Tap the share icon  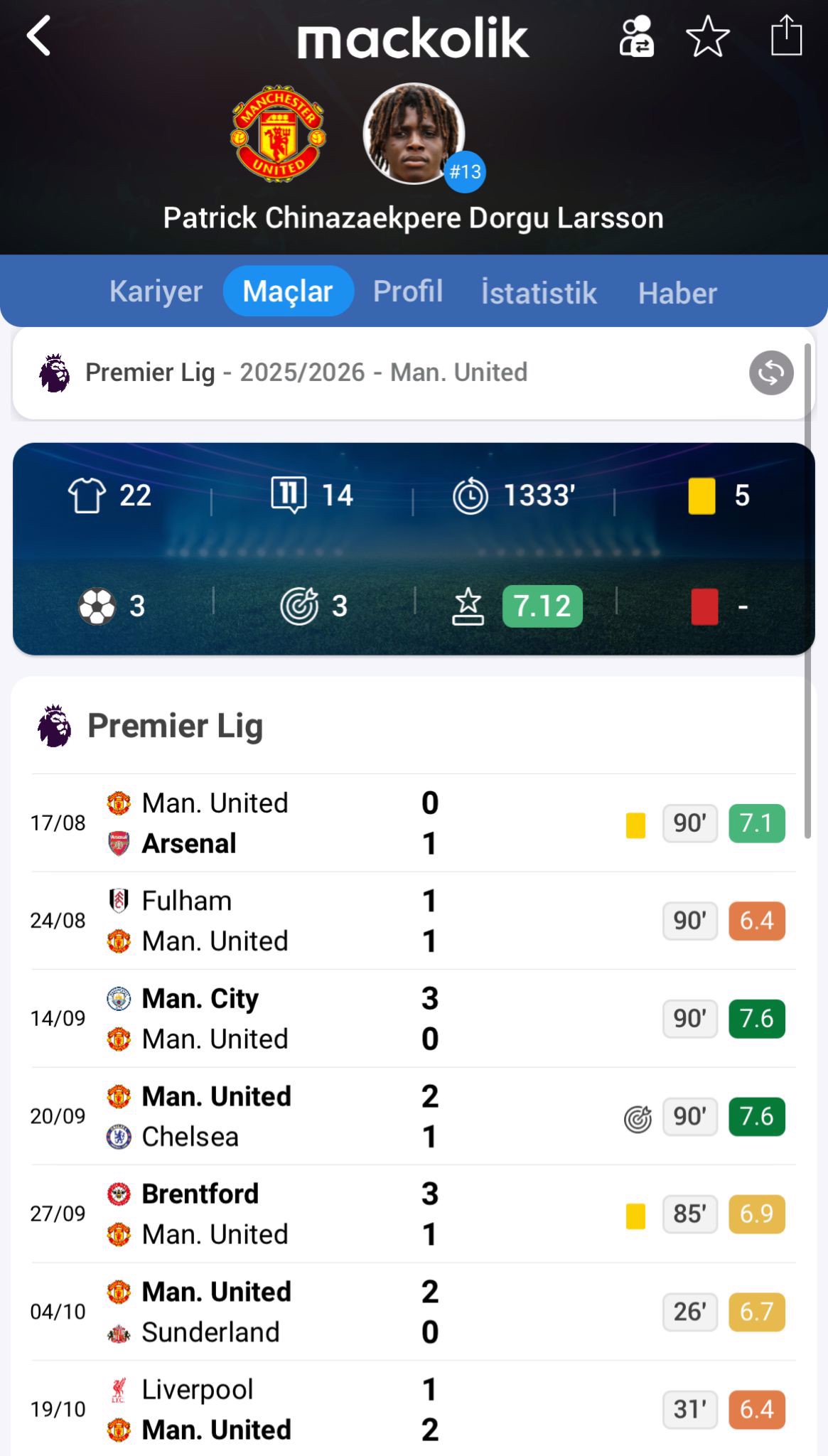tap(786, 36)
